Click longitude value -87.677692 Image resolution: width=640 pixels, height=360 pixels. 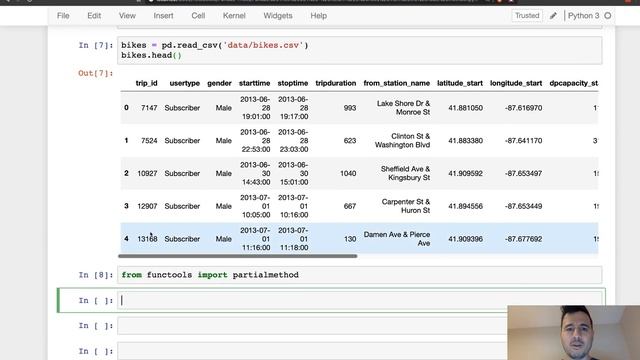(x=523, y=239)
